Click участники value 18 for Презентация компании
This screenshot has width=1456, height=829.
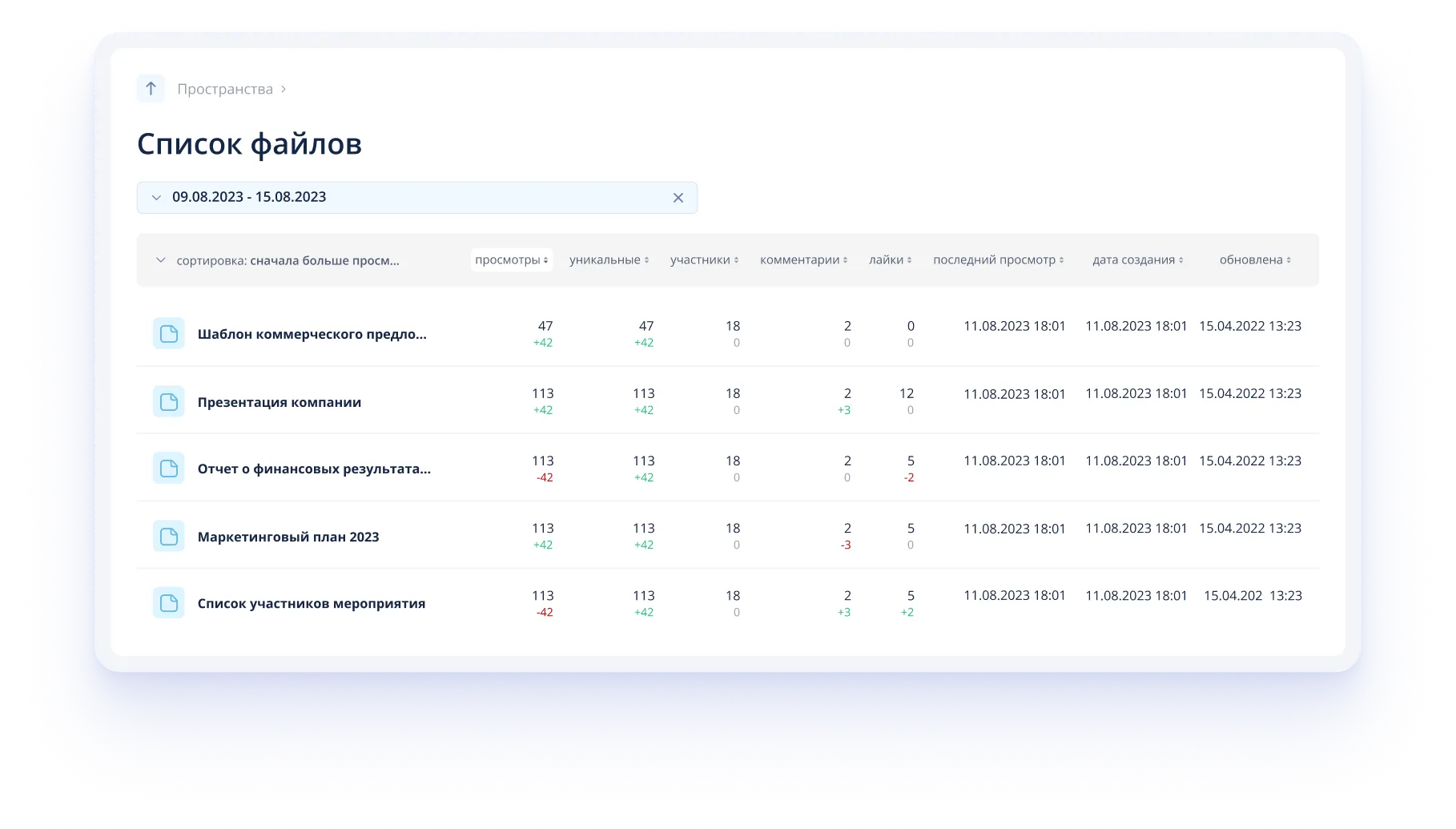[x=733, y=393]
